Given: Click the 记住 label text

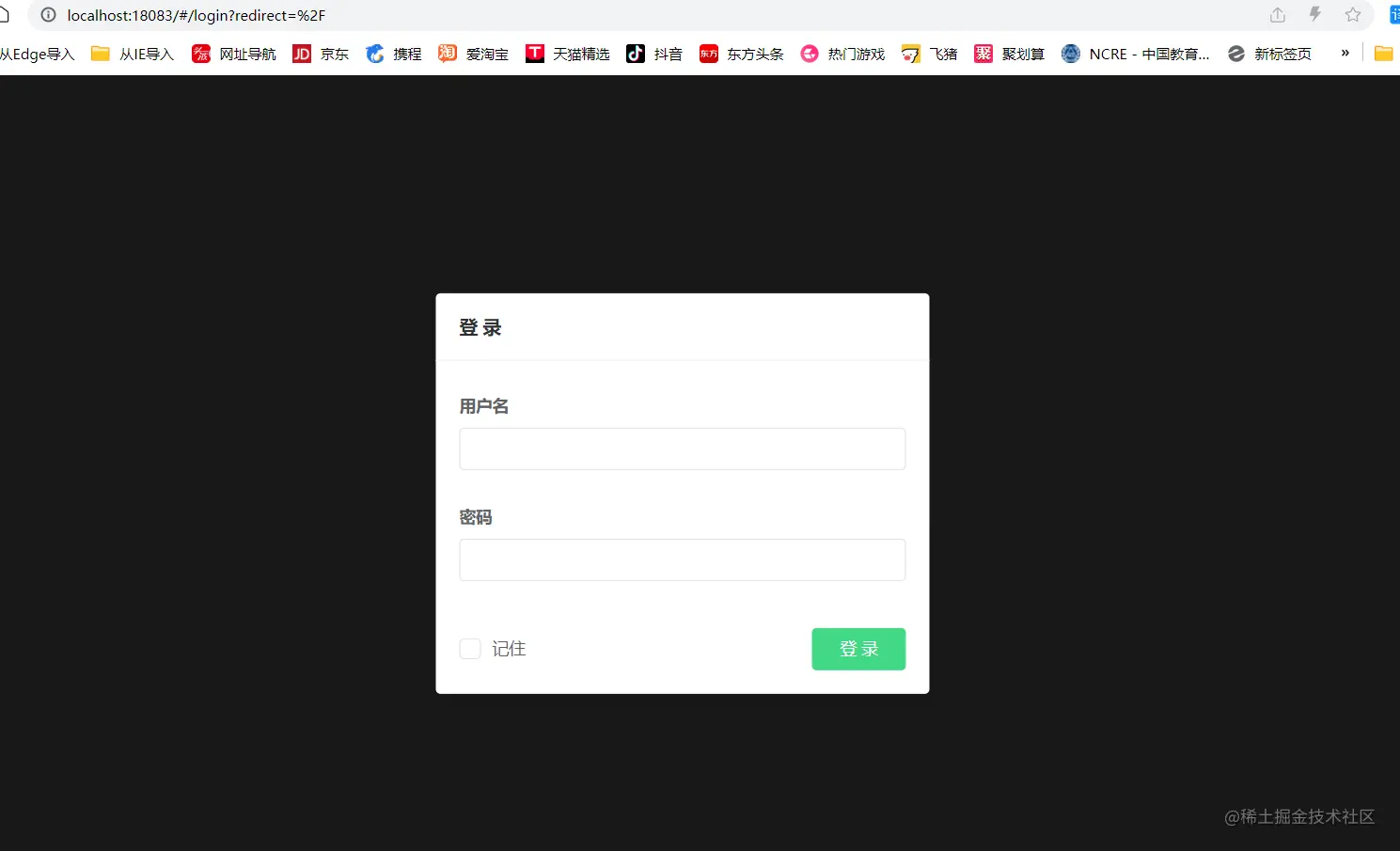Looking at the screenshot, I should tap(509, 649).
